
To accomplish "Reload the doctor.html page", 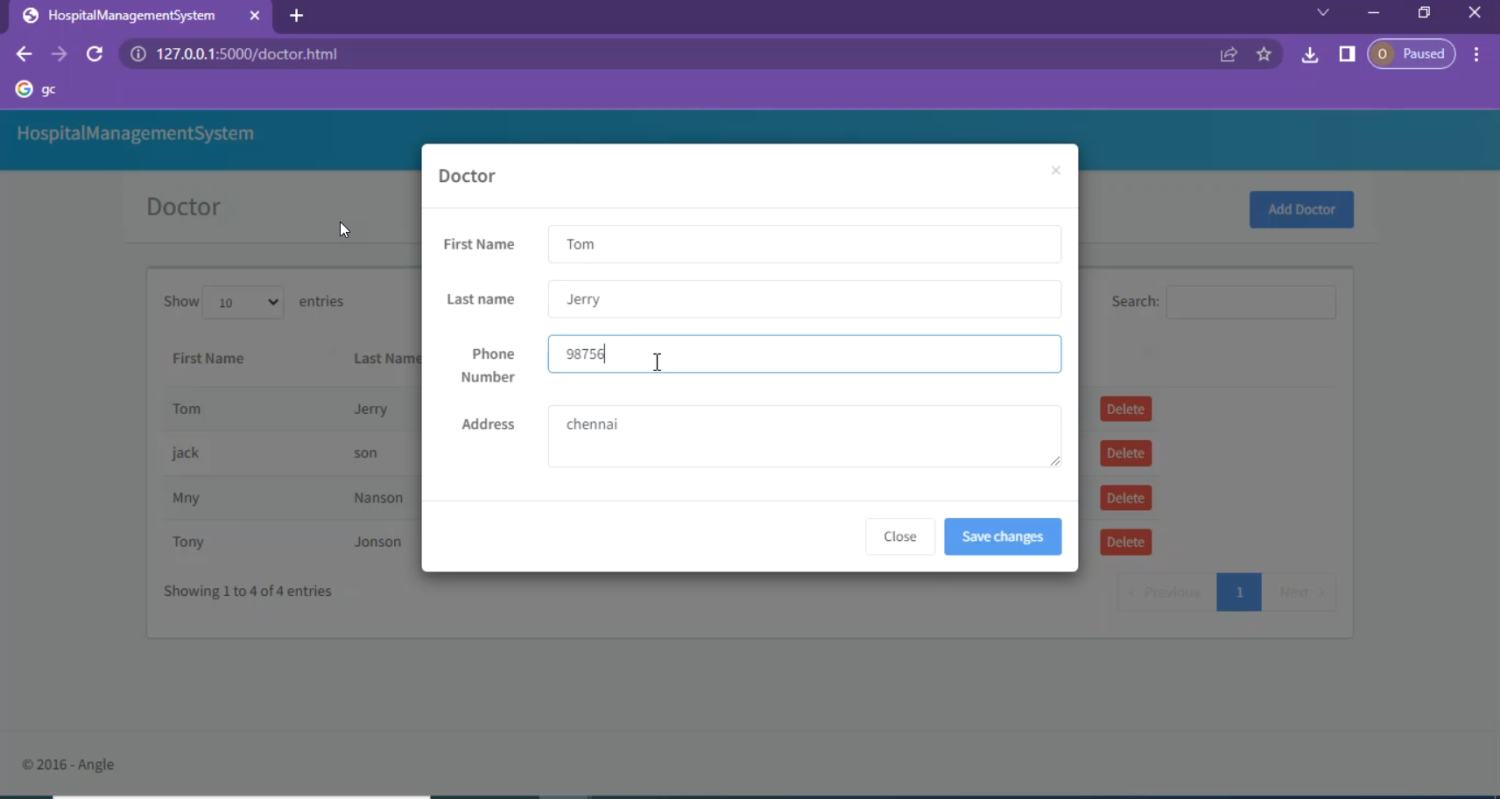I will pos(94,54).
